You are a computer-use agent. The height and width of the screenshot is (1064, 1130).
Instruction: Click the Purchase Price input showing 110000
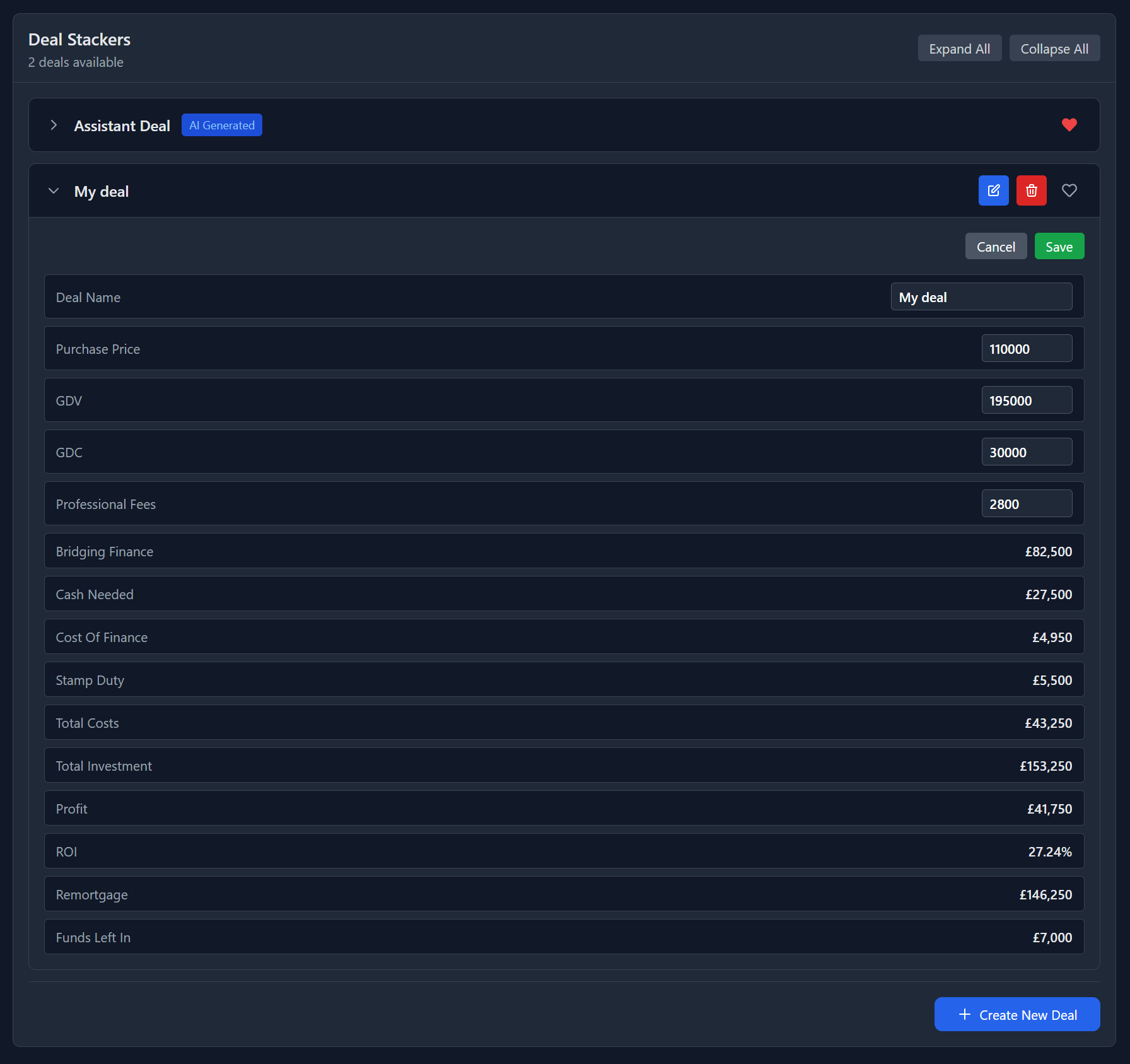pos(1027,349)
